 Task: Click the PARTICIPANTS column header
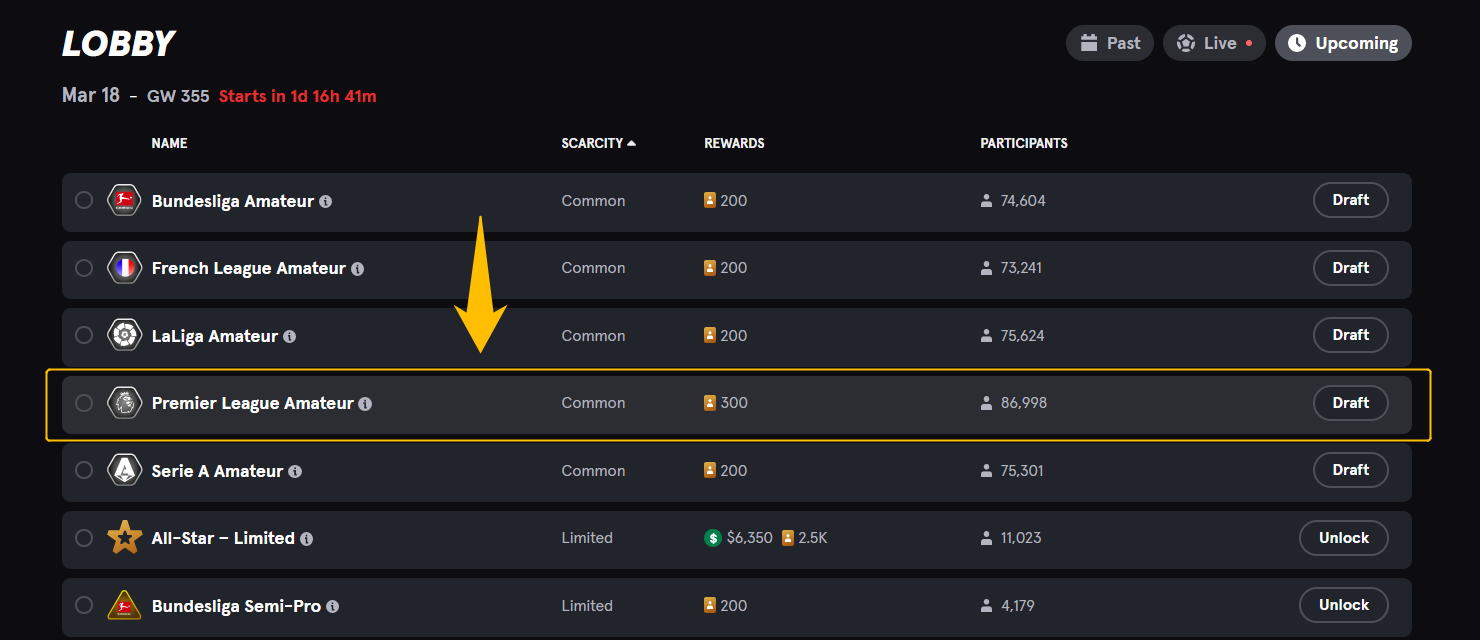click(x=1024, y=143)
